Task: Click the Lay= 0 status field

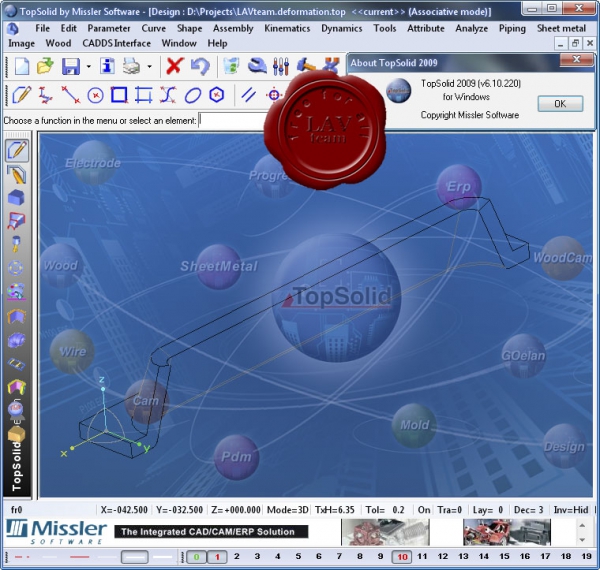Action: (488, 510)
